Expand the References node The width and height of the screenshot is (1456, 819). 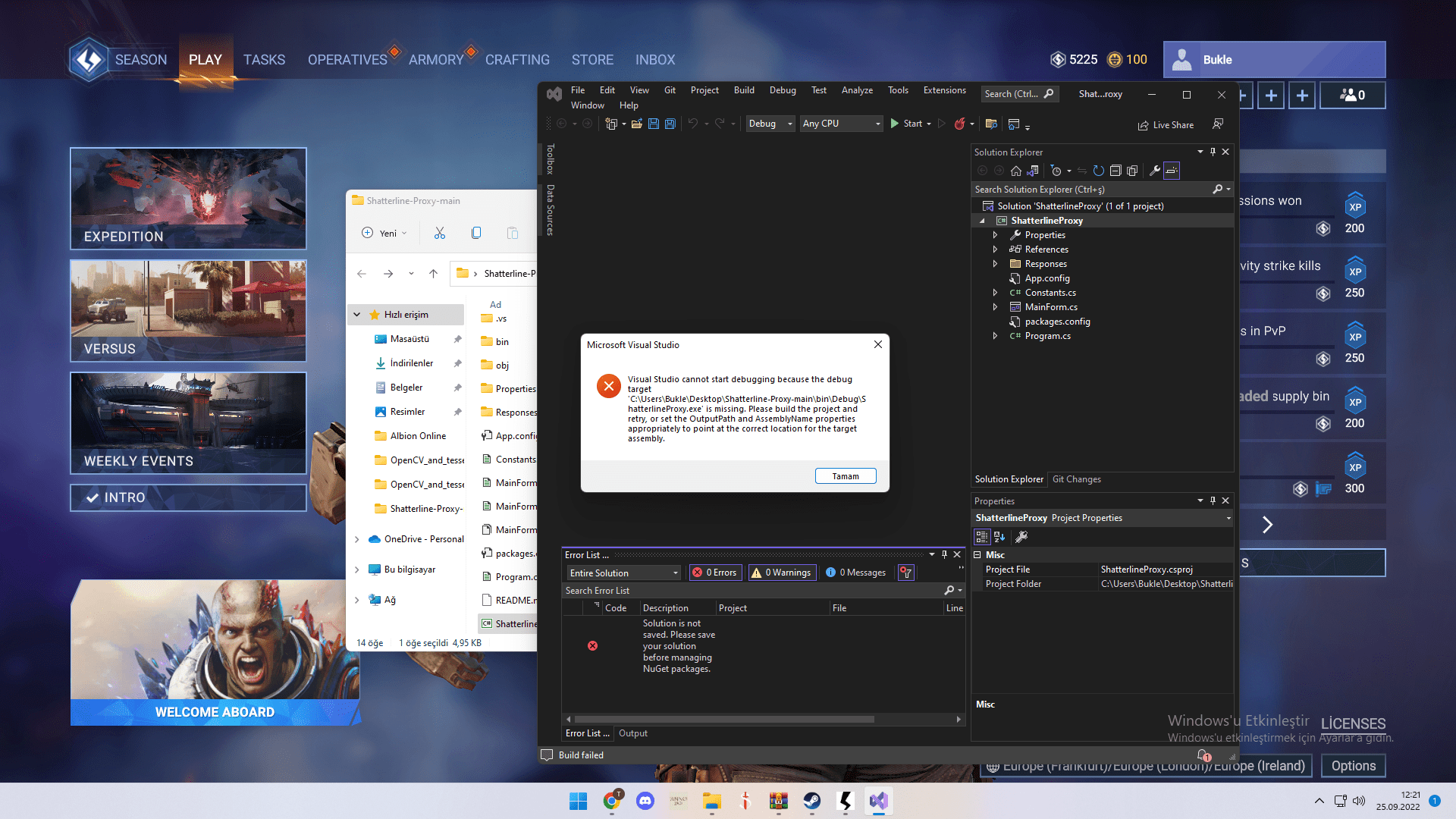tap(995, 249)
